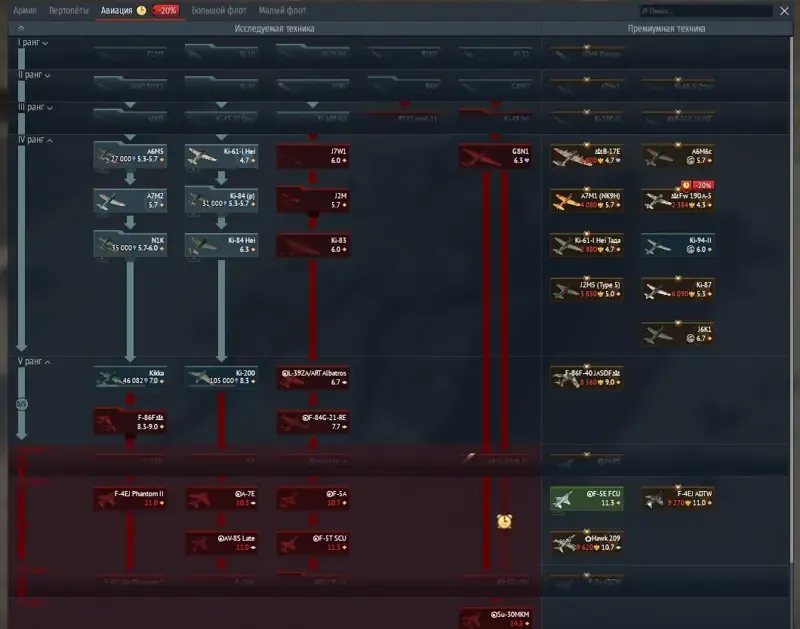Collapse all ranks with top-left arrow
Screen dimensions: 800x629
pos(21,29)
